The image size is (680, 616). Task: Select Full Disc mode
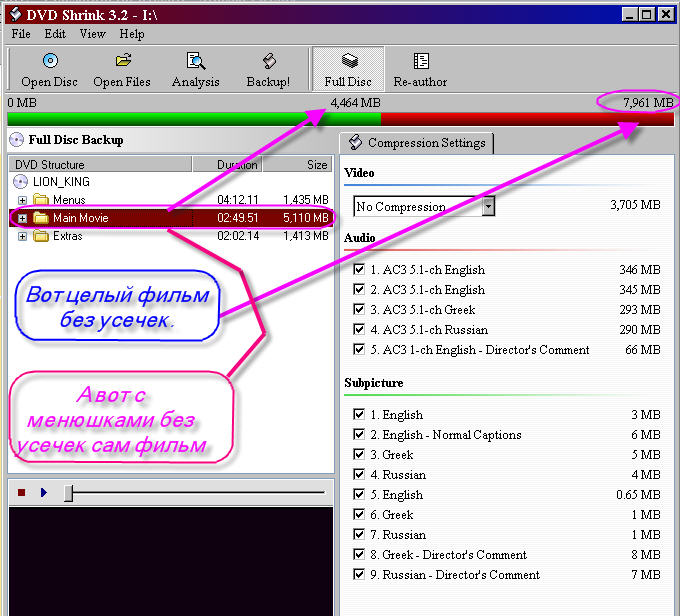pos(348,69)
